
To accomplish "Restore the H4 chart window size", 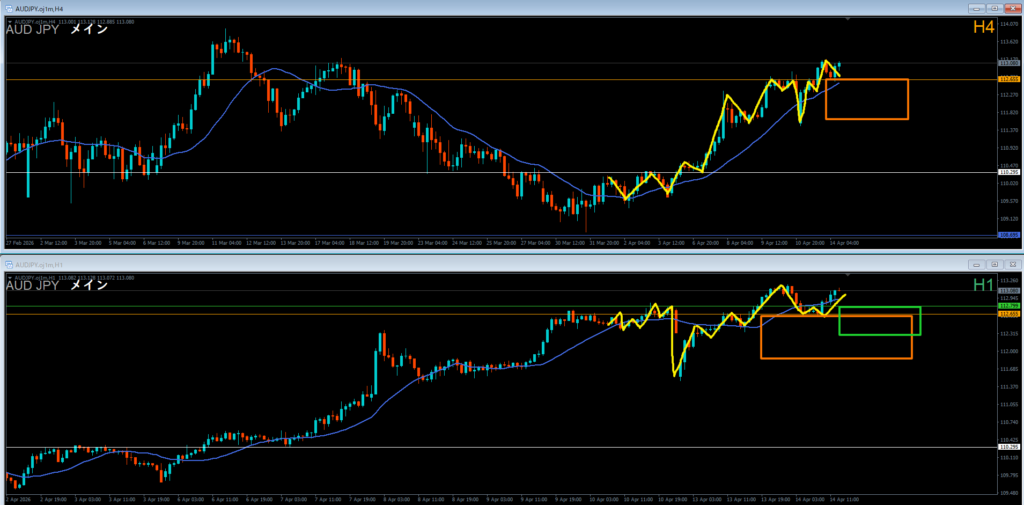I will 993,9.
